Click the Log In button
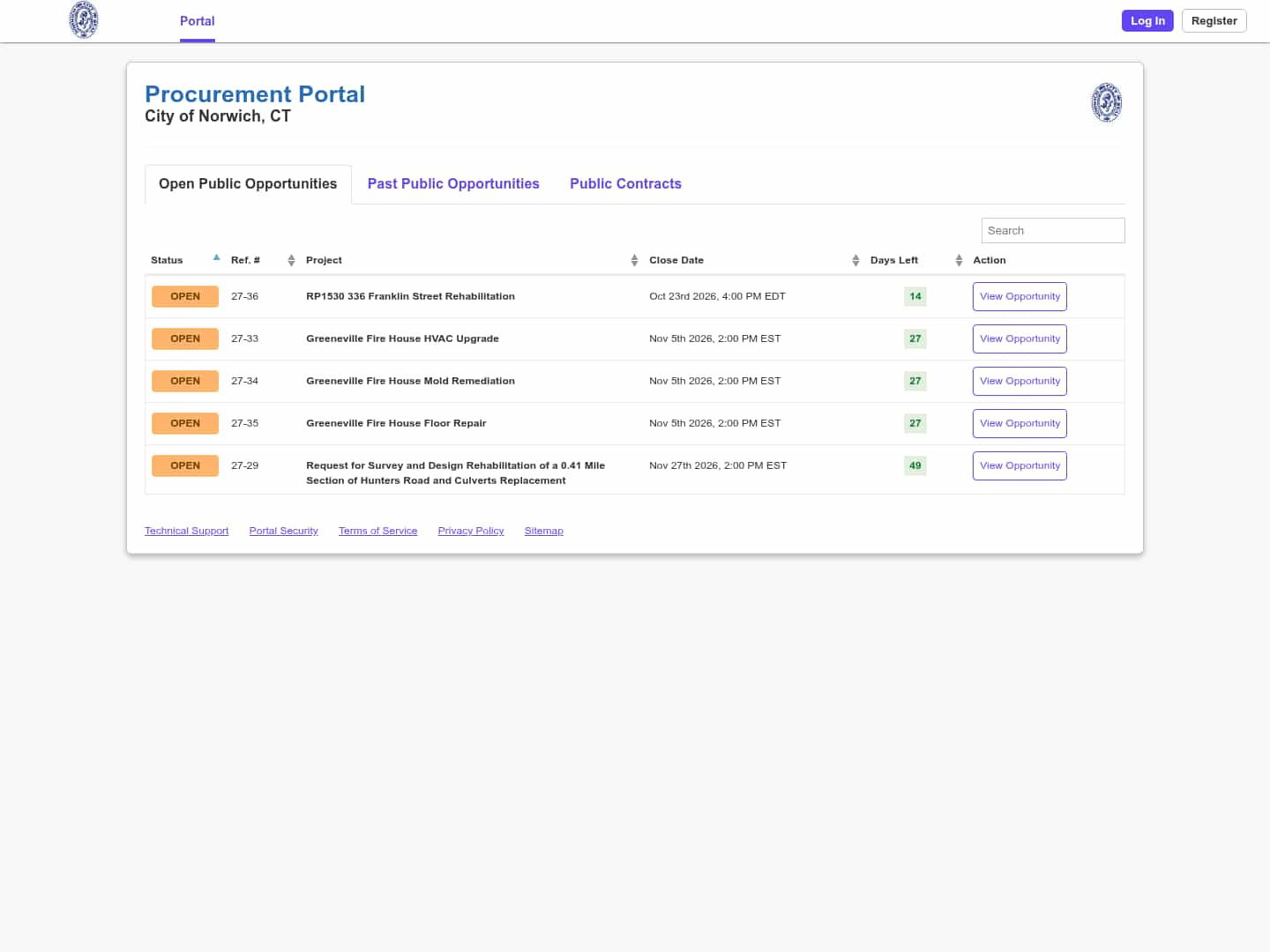 [1147, 21]
